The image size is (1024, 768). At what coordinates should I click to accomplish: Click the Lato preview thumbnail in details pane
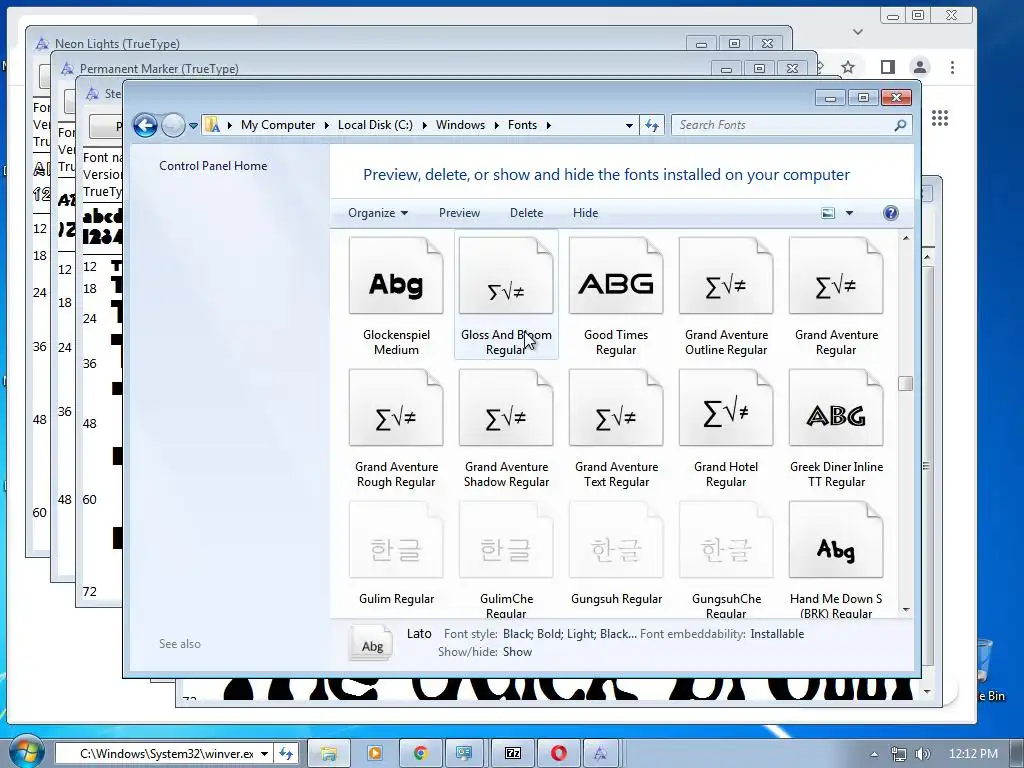click(x=371, y=643)
